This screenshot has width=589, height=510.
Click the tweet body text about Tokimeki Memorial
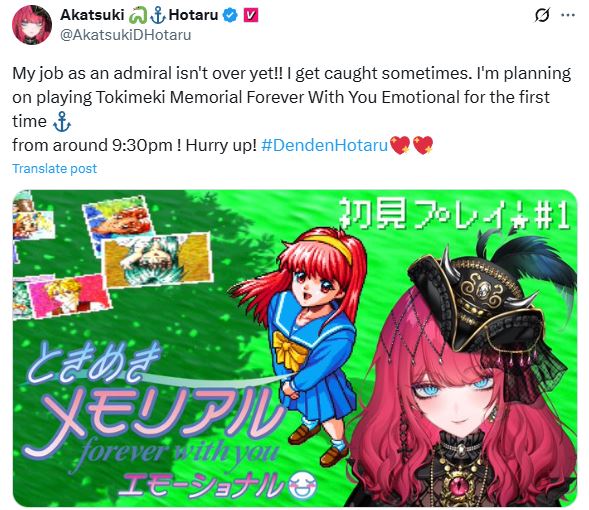click(x=292, y=109)
